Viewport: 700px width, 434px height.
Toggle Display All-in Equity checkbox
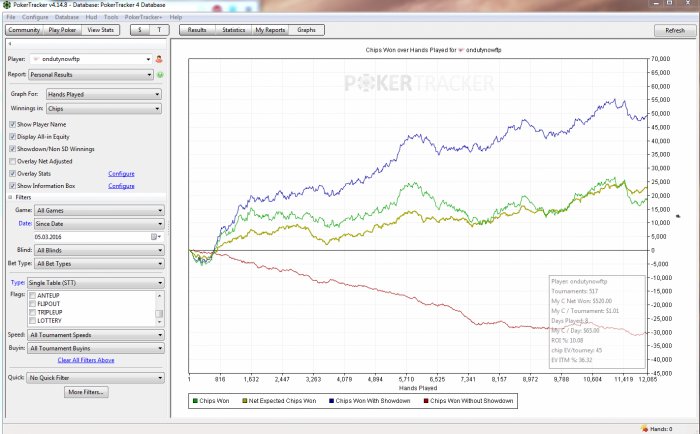(x=12, y=137)
